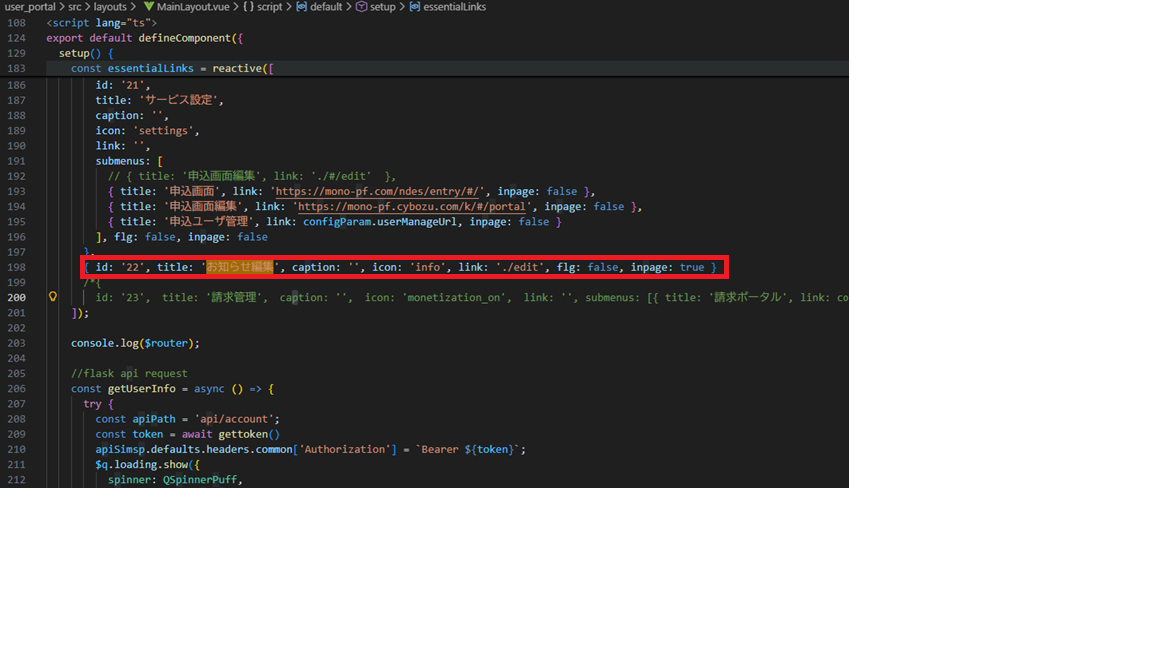The width and height of the screenshot is (1152, 648).
Task: Follow the mono-pf.cybozu.com portal URL link
Action: point(410,207)
